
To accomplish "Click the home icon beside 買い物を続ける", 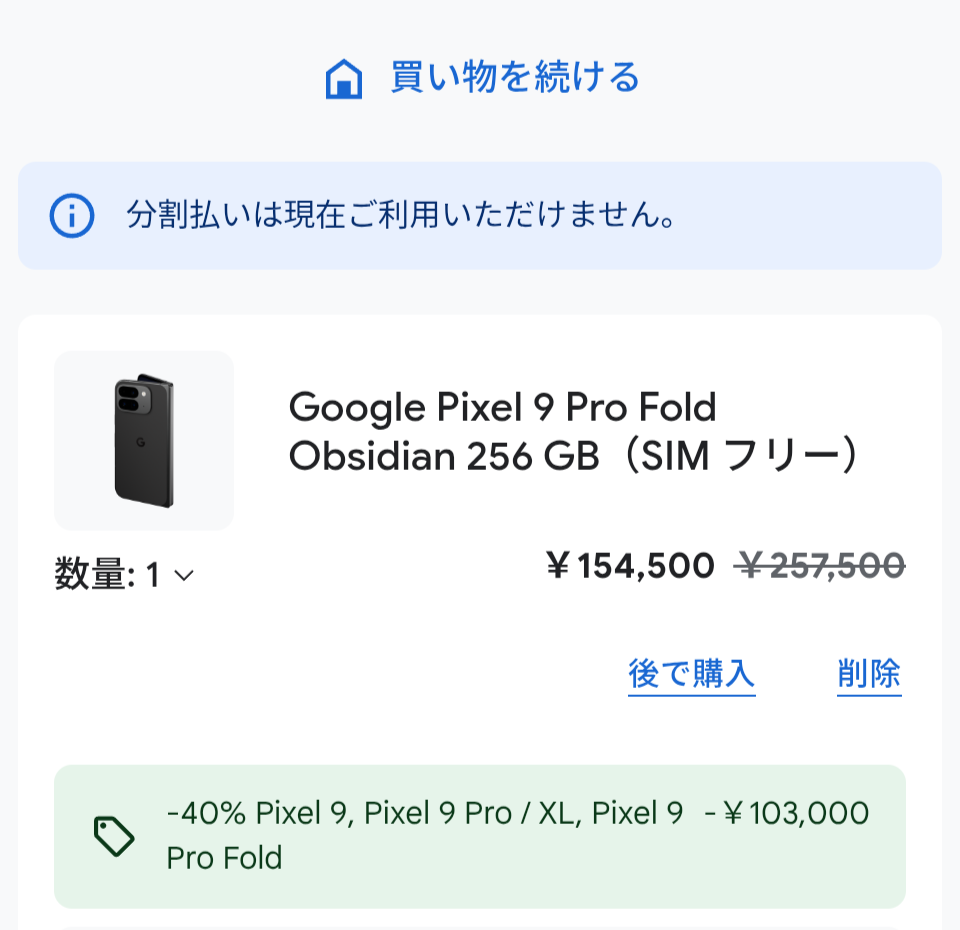I will click(x=343, y=78).
